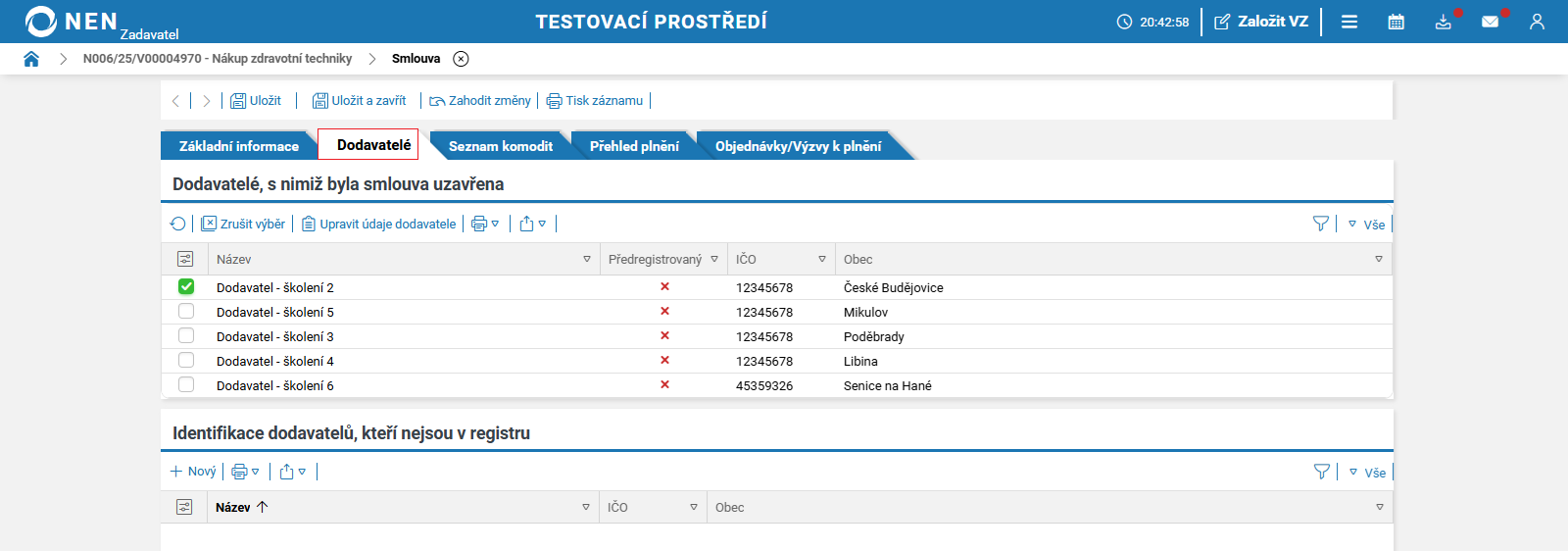Open Vše filter dropdown above unregistered suppliers table
The image size is (1568, 551).
[x=1367, y=473]
